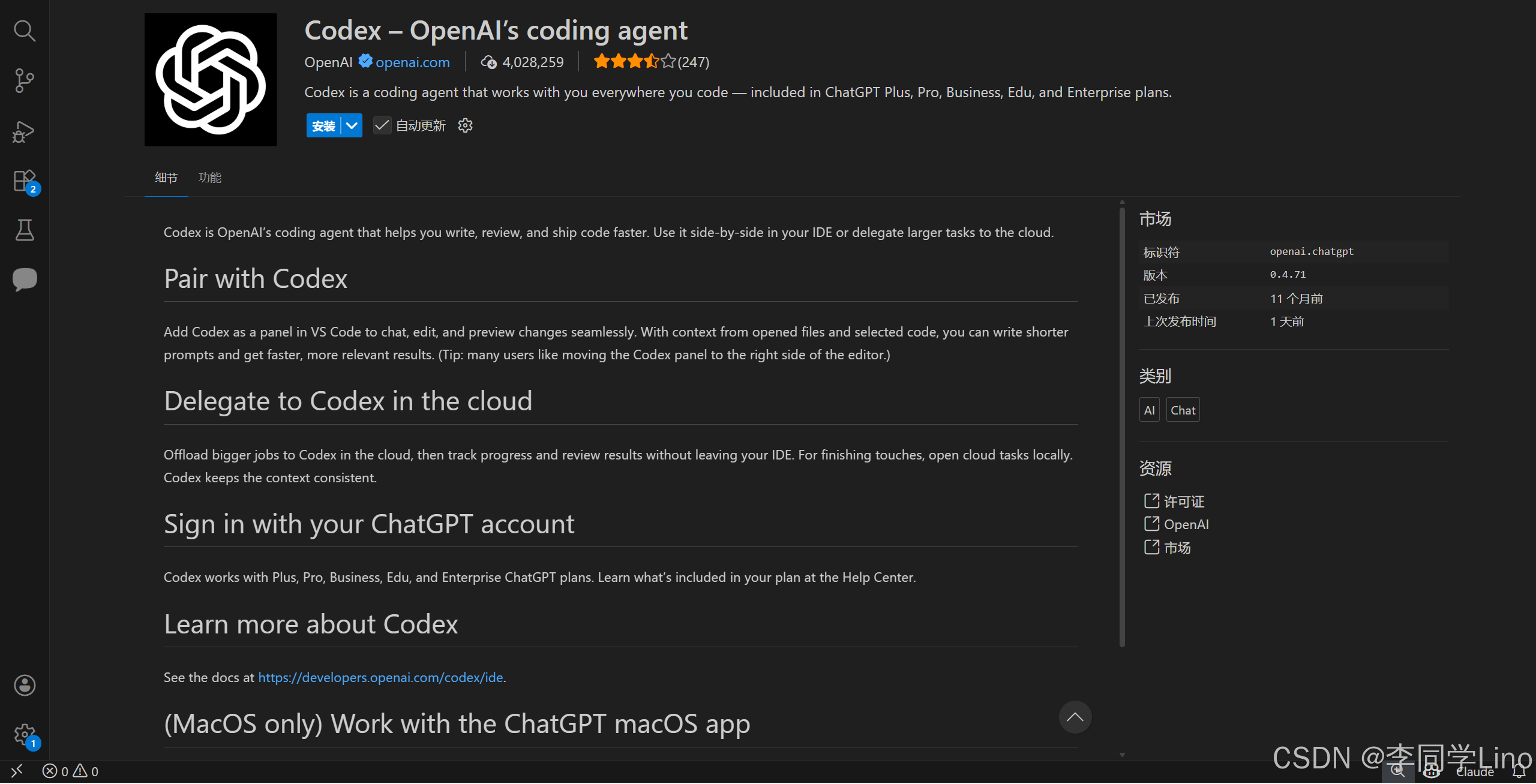Open Extensions view with badge 2
The width and height of the screenshot is (1536, 784).
[x=24, y=181]
